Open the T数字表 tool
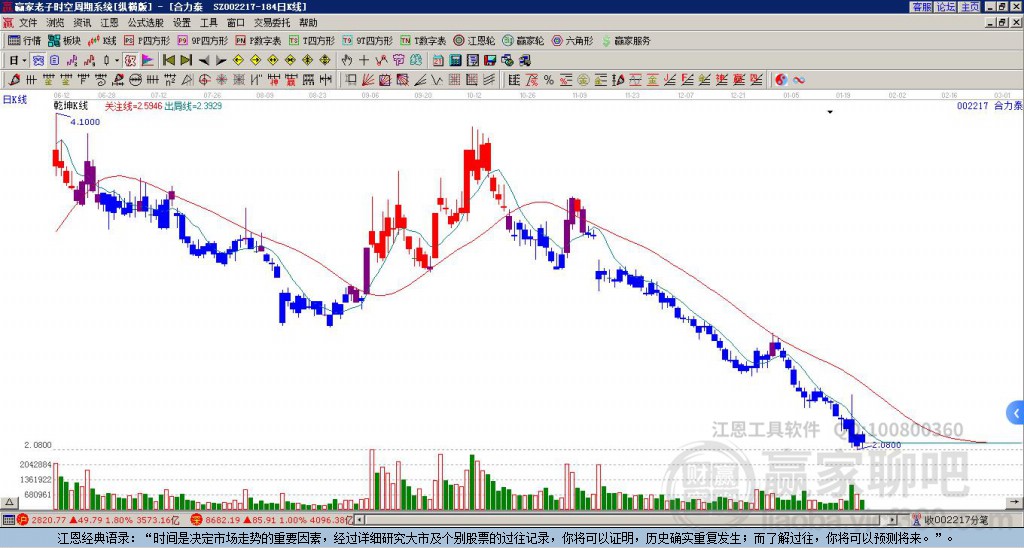The image size is (1024, 548). click(x=423, y=40)
